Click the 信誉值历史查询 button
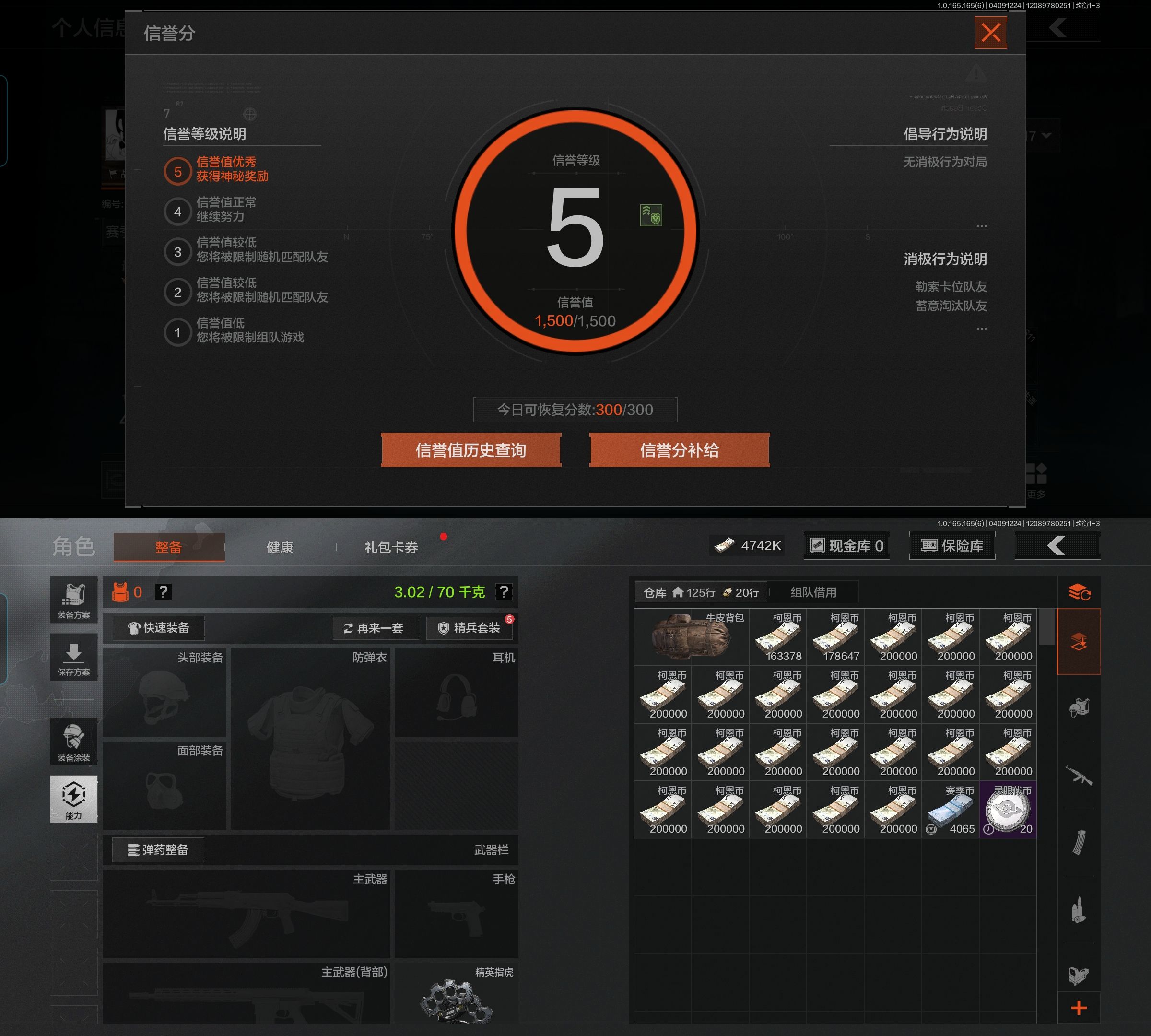This screenshot has height=1036, width=1151. click(471, 450)
